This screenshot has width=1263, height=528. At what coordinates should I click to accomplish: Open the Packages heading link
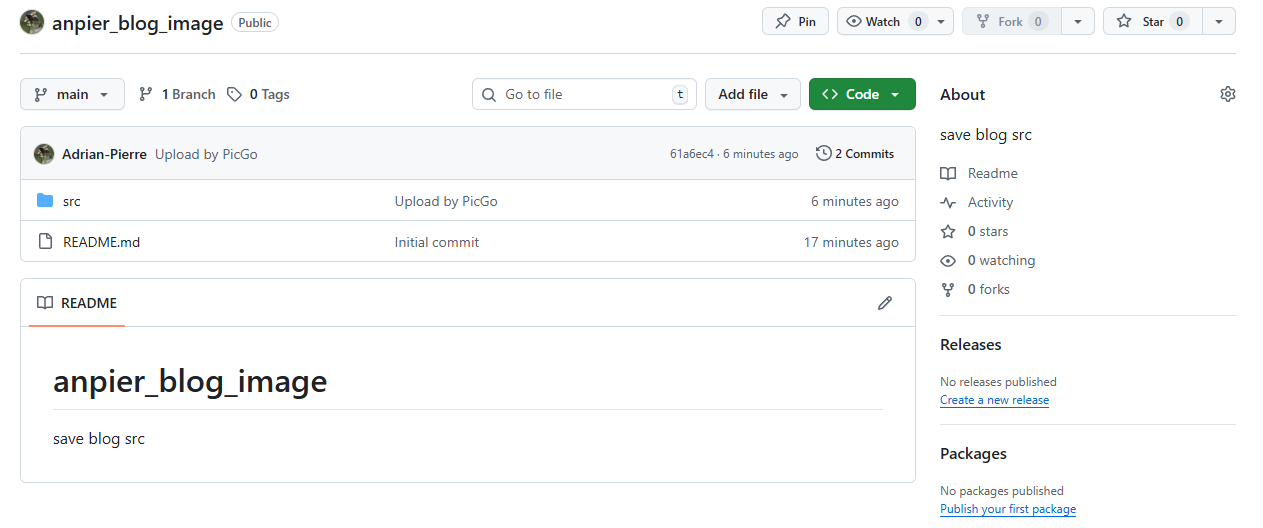[x=973, y=453]
